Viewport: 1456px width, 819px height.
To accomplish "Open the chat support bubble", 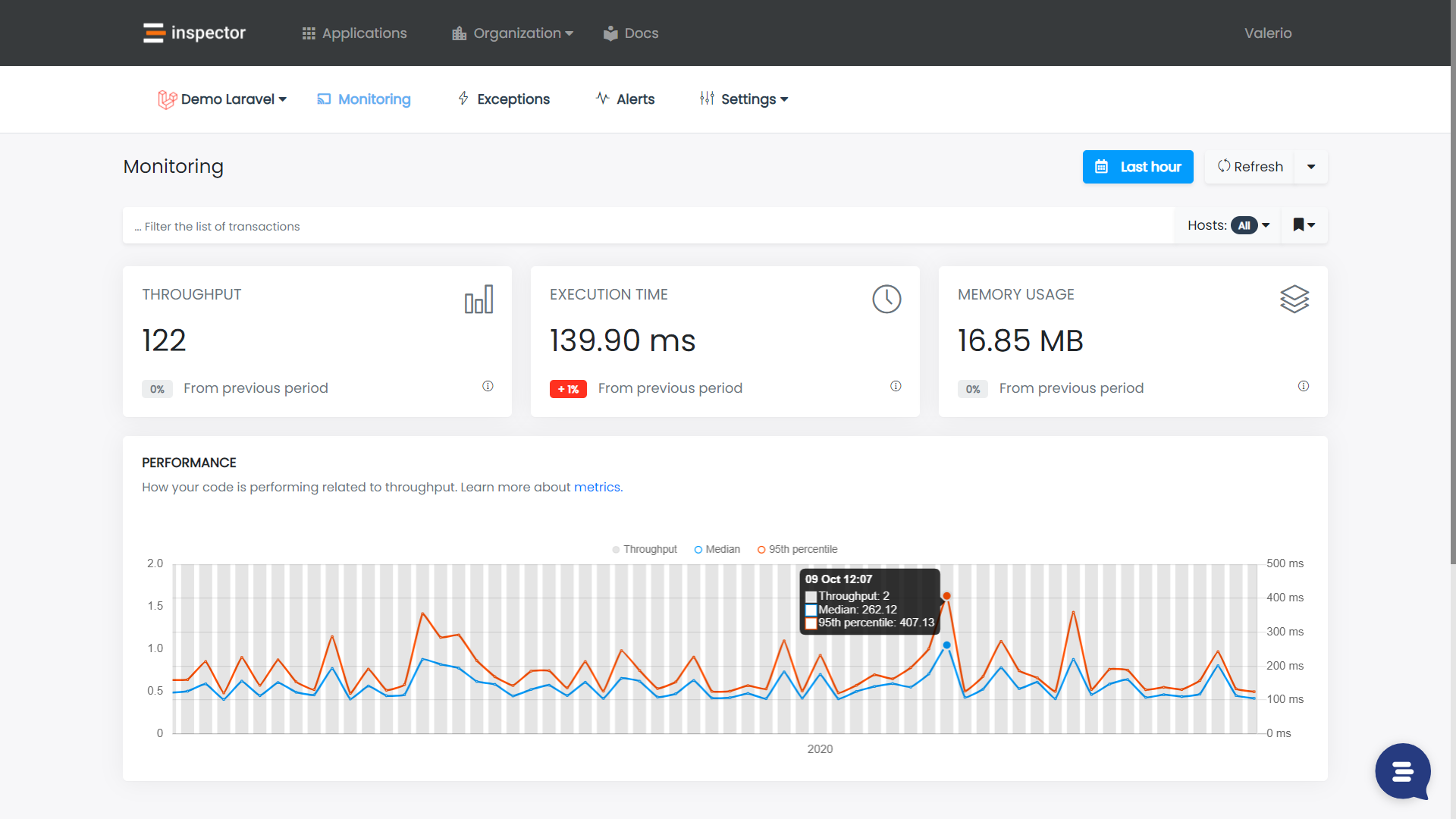I will click(x=1402, y=771).
